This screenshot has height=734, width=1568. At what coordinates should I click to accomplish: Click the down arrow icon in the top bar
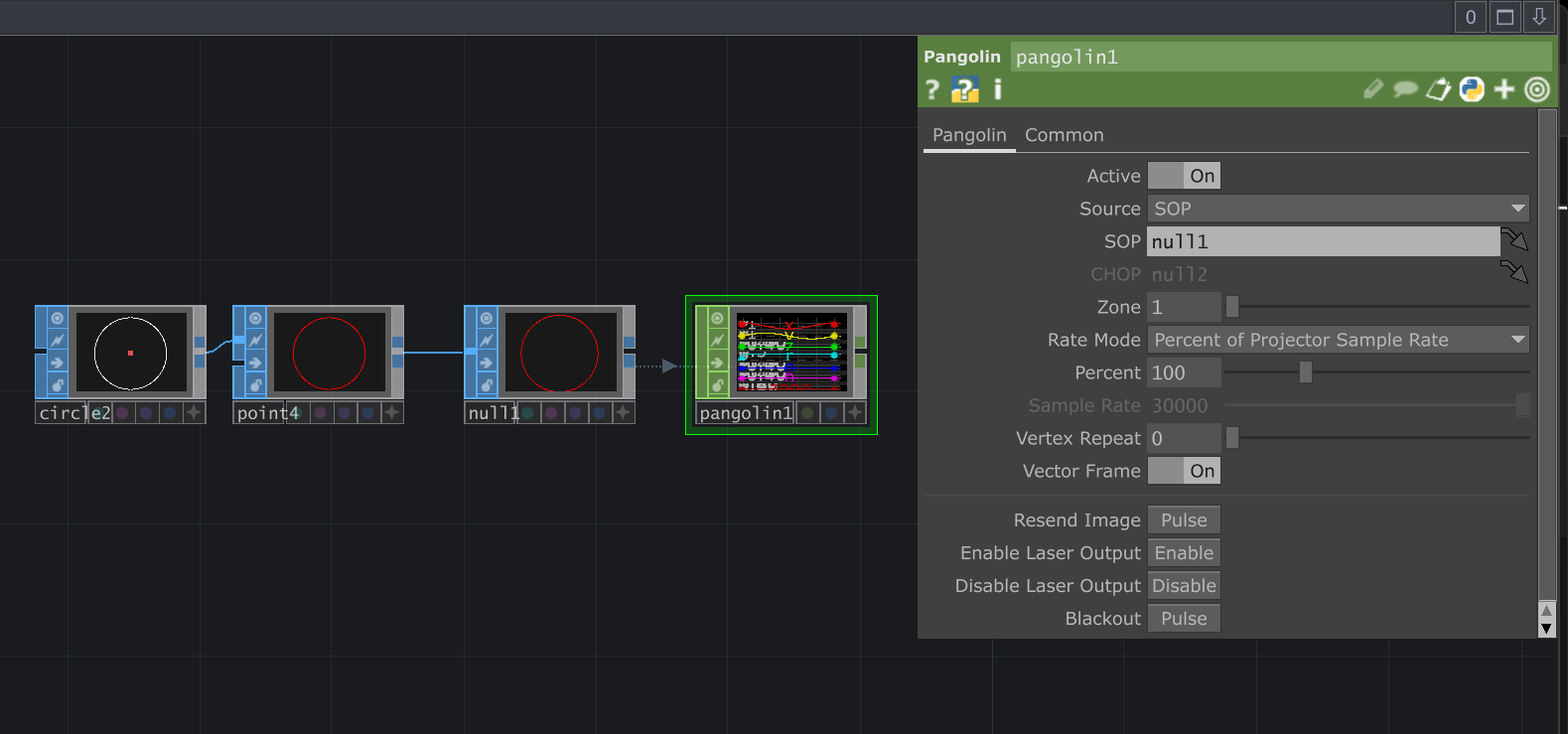point(1539,17)
